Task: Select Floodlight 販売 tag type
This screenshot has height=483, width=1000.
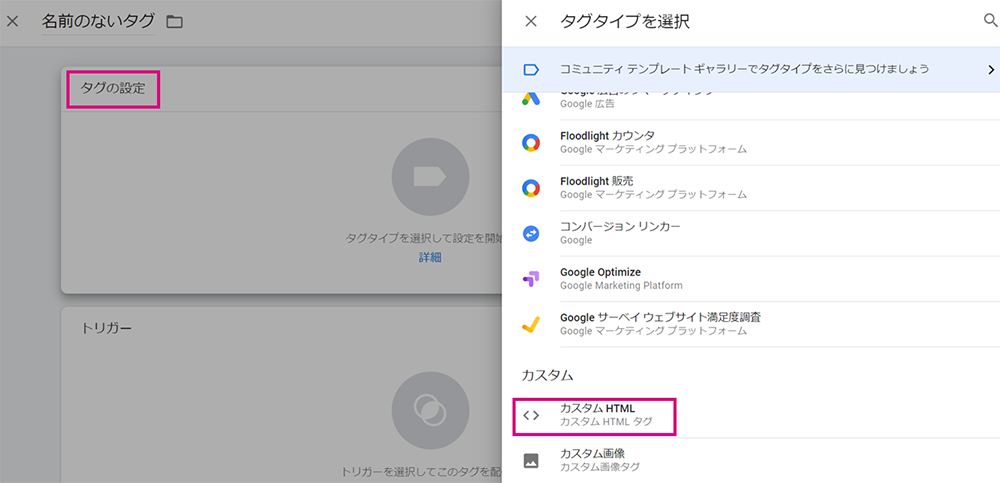Action: (x=751, y=188)
